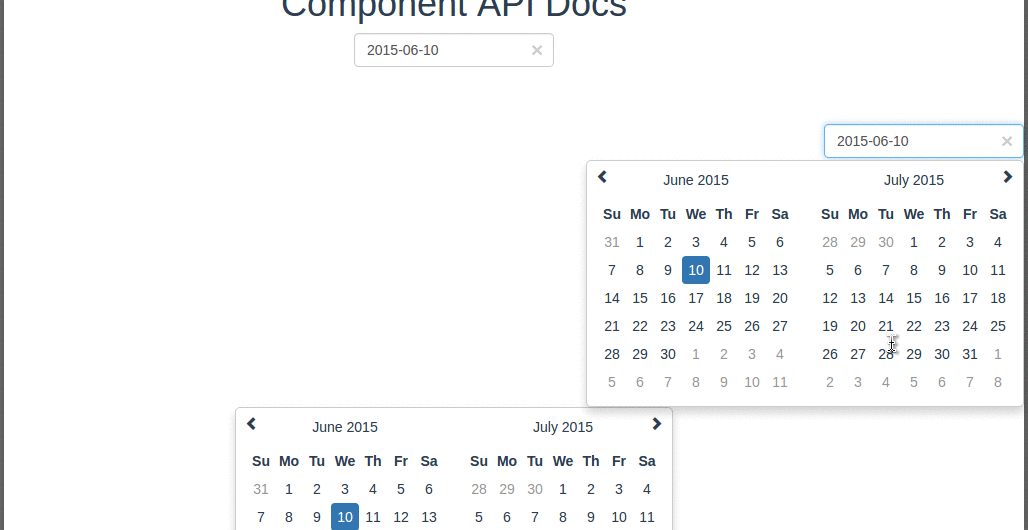The width and height of the screenshot is (1028, 530).
Task: Clear the top date input with the X icon
Action: pos(537,51)
